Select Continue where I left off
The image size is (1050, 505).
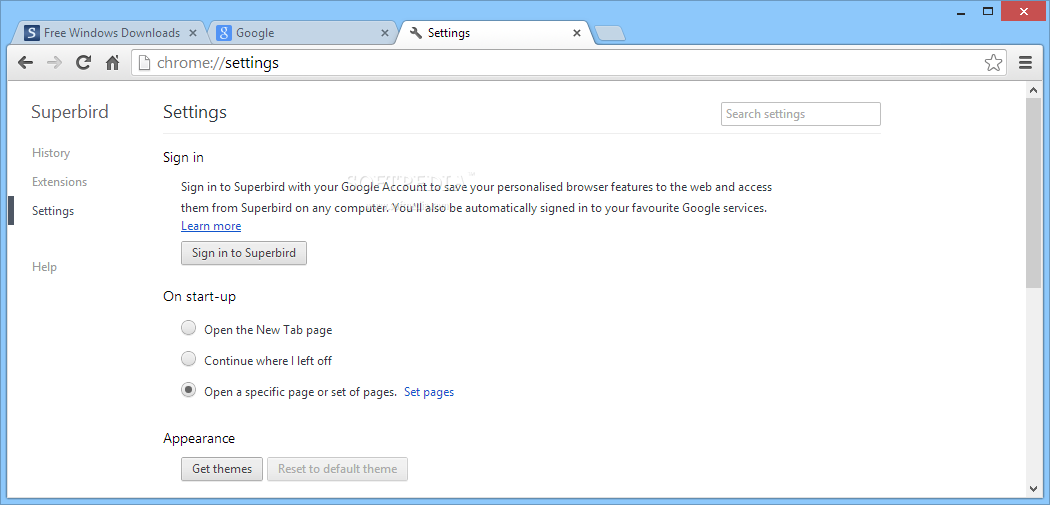(x=189, y=359)
